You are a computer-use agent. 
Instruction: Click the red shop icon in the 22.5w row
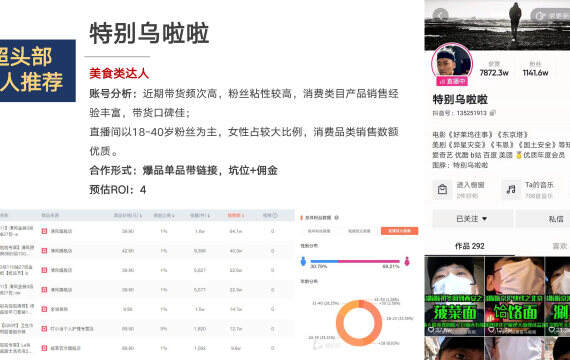44,270
